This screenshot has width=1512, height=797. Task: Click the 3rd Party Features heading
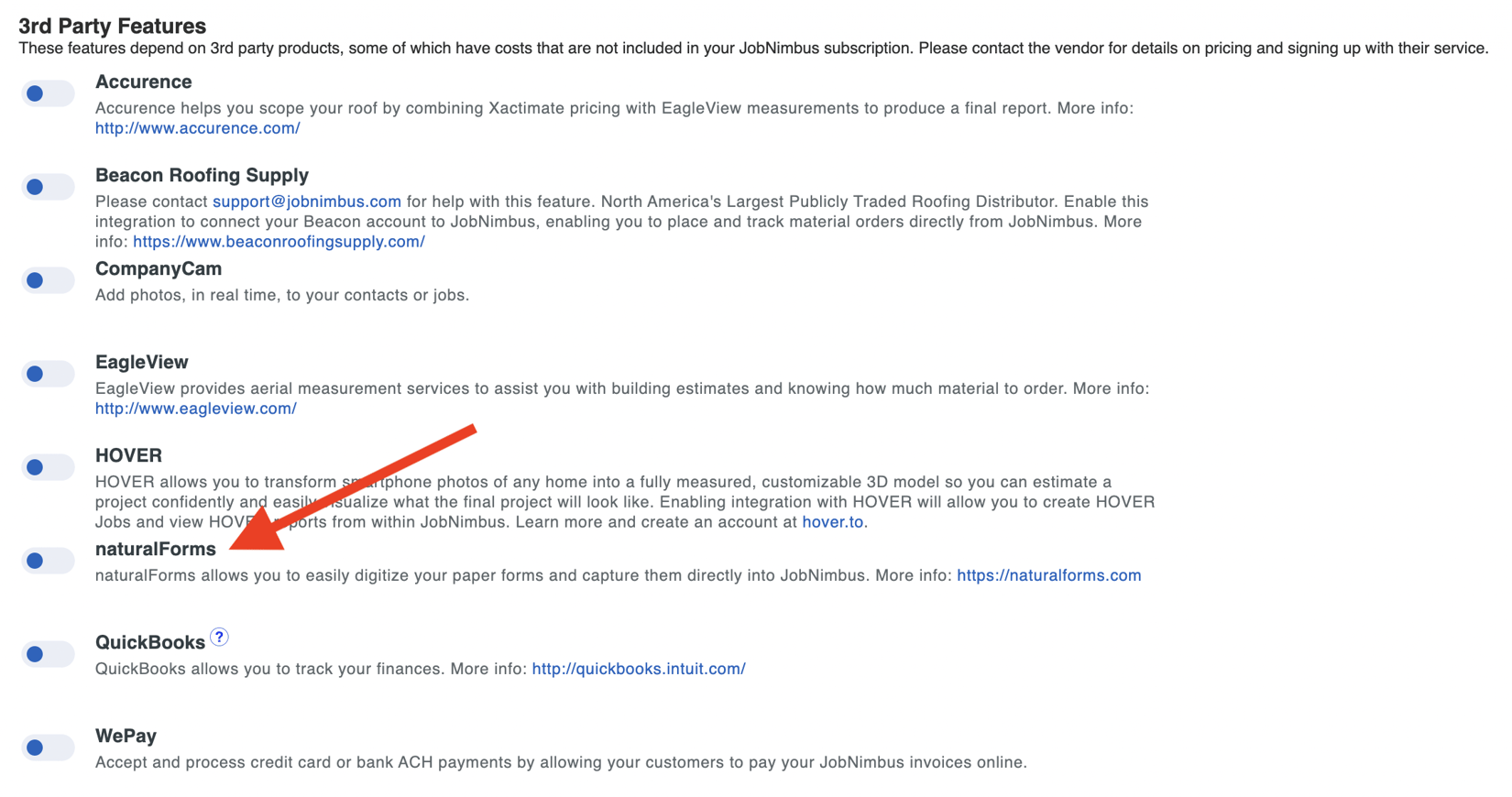112,26
